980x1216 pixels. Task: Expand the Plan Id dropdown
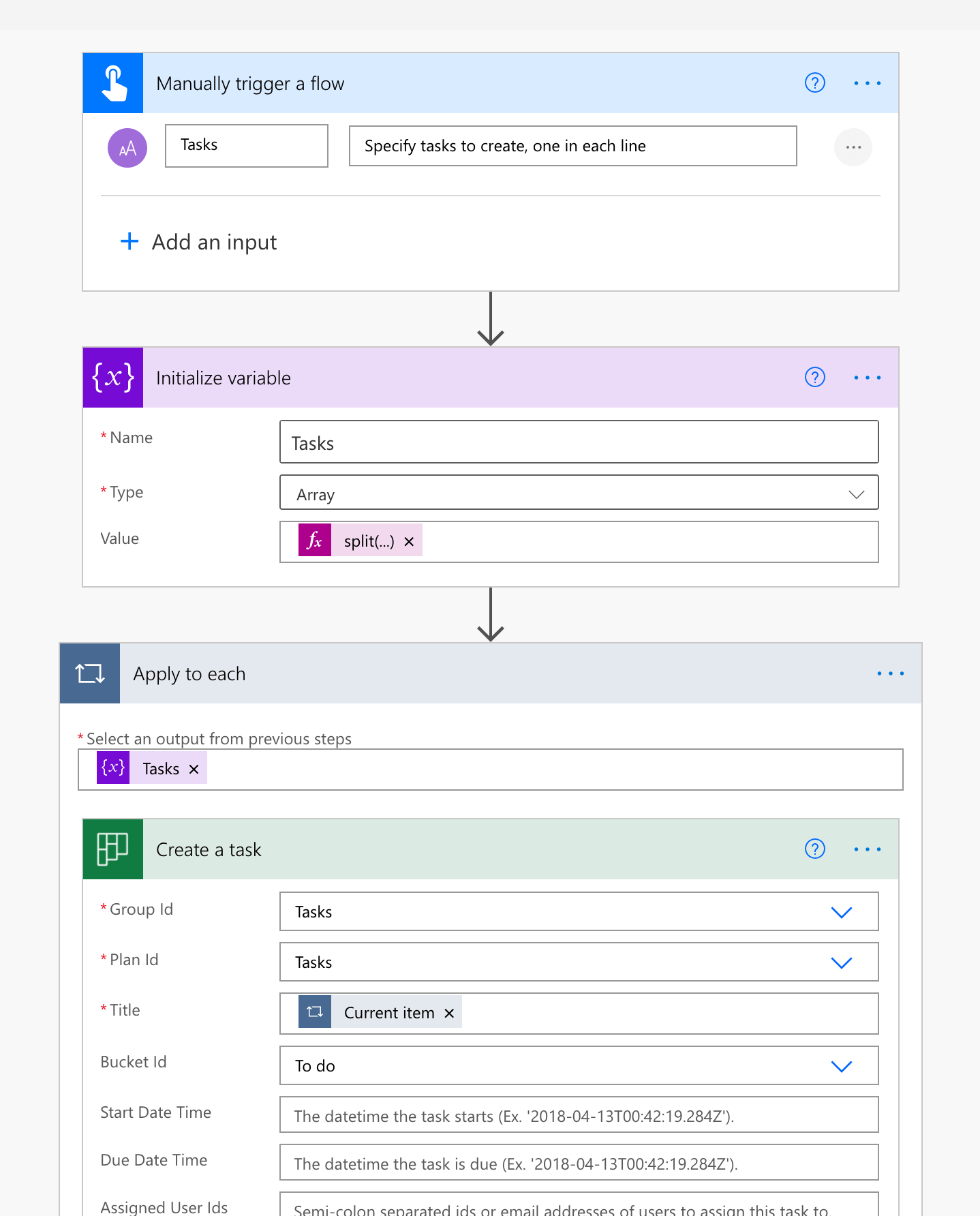coord(841,962)
